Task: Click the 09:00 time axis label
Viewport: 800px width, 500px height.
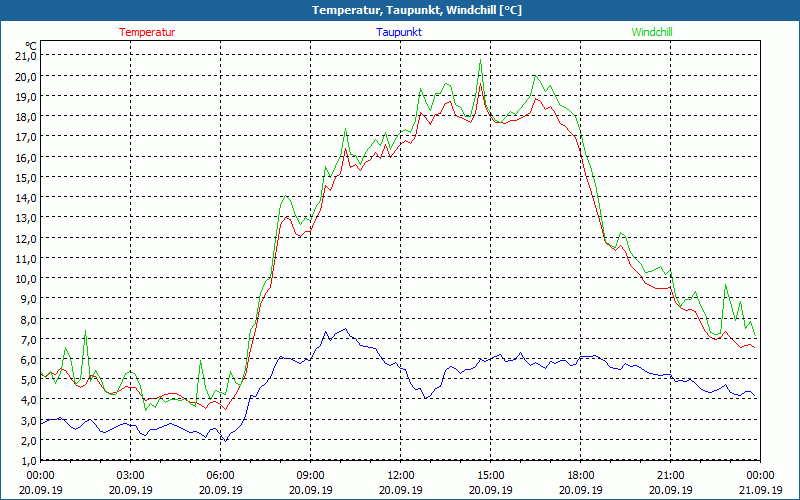Action: click(x=311, y=476)
